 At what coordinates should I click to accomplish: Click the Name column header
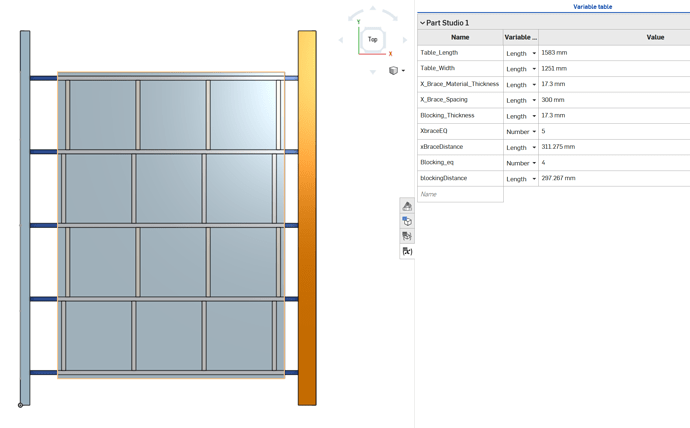click(460, 37)
